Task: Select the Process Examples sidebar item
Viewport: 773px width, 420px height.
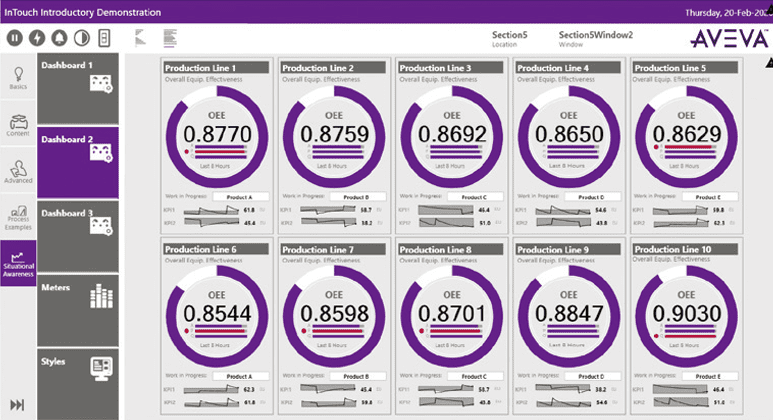Action: point(18,217)
